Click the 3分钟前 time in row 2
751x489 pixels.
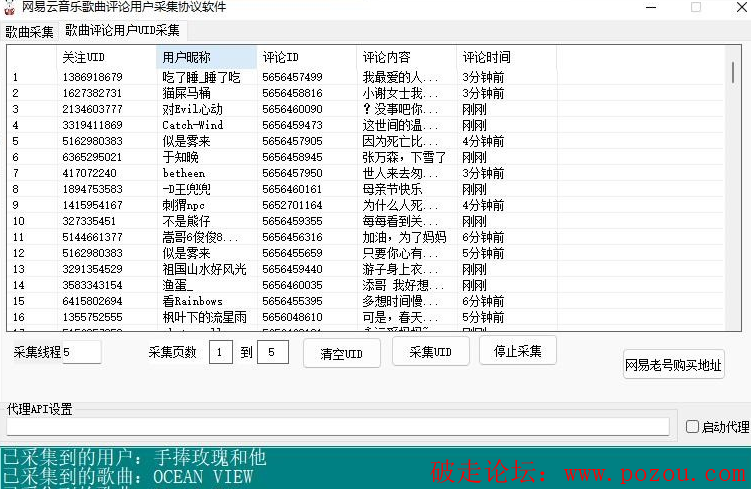[483, 93]
